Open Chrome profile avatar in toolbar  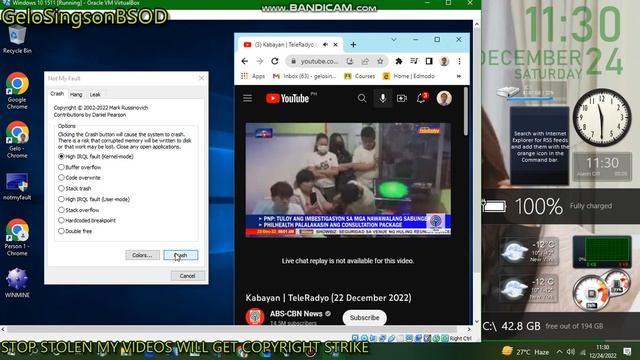[444, 61]
